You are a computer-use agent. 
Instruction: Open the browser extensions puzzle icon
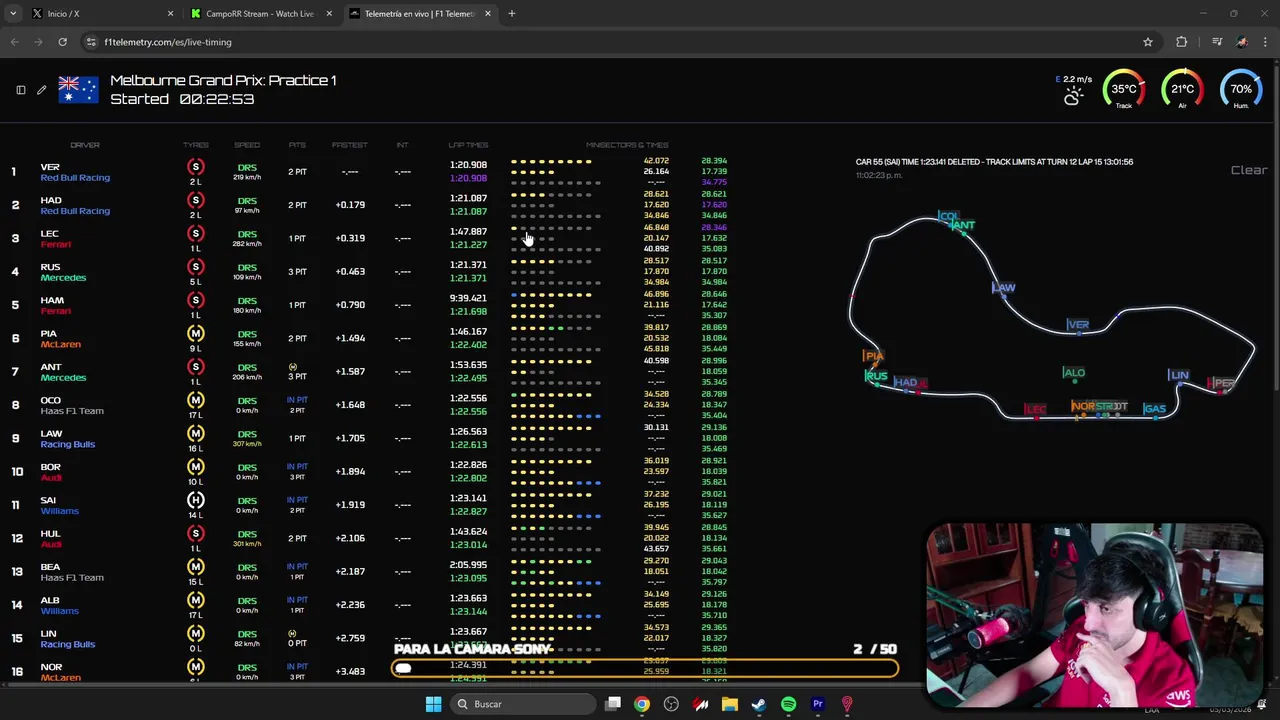point(1182,42)
